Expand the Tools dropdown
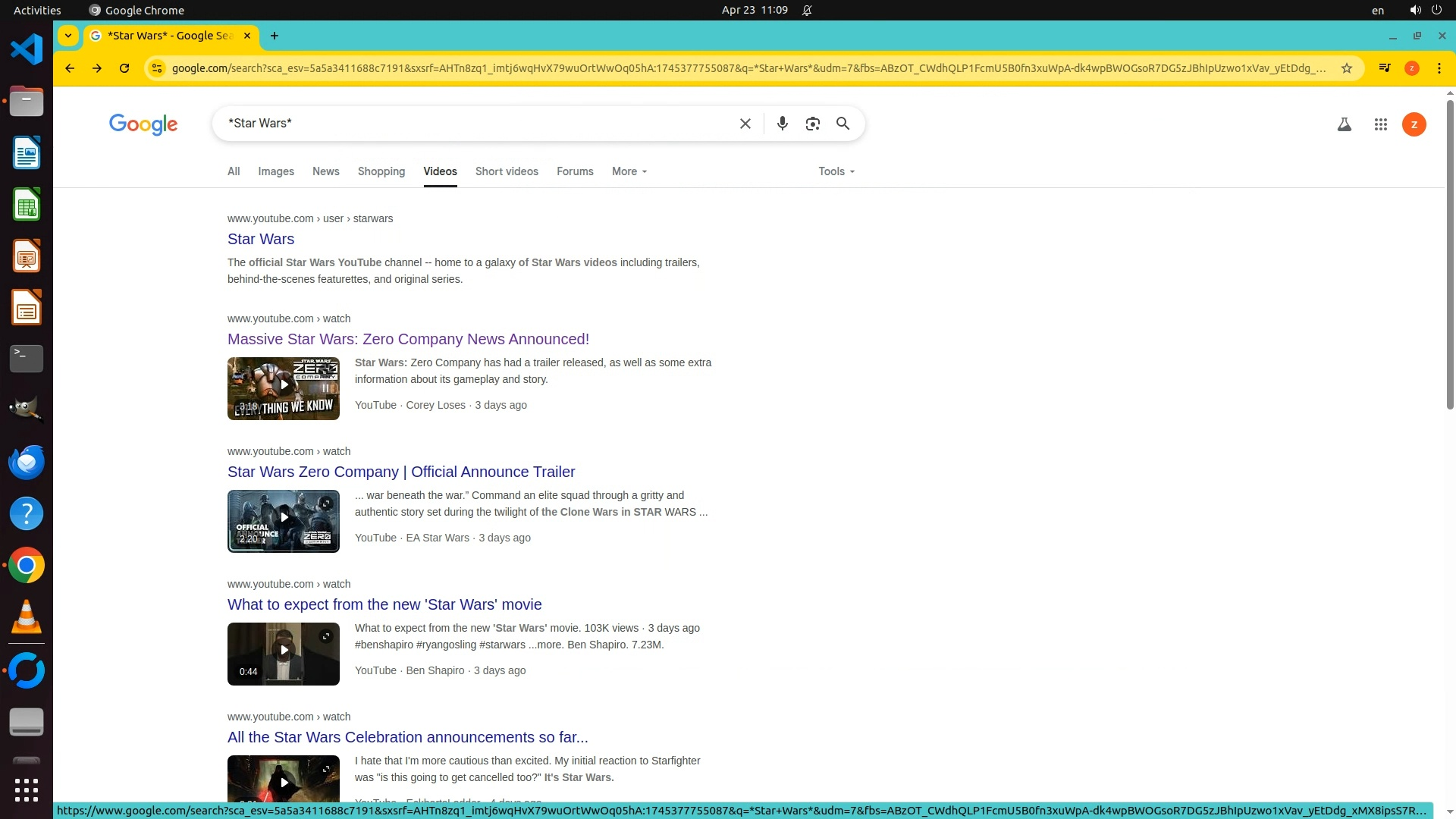The width and height of the screenshot is (1456, 819). pyautogui.click(x=836, y=171)
